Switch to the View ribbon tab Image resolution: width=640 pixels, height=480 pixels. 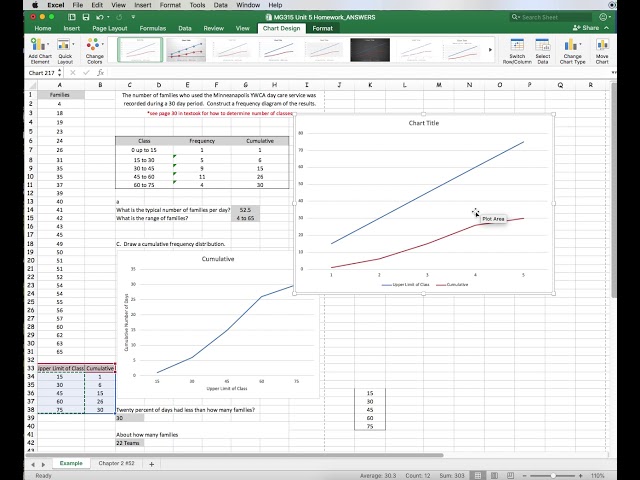242,28
